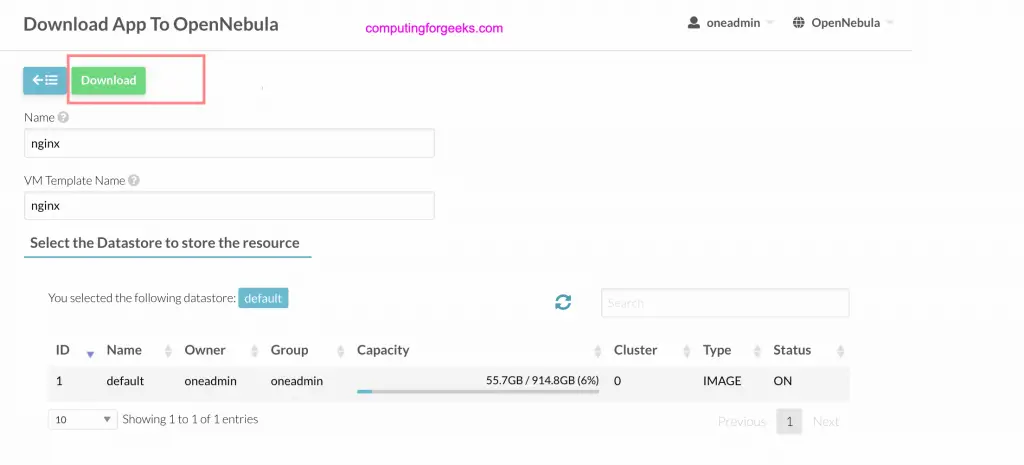Sort the table by Type column
Screen dimensions: 1024x465
coord(732,350)
